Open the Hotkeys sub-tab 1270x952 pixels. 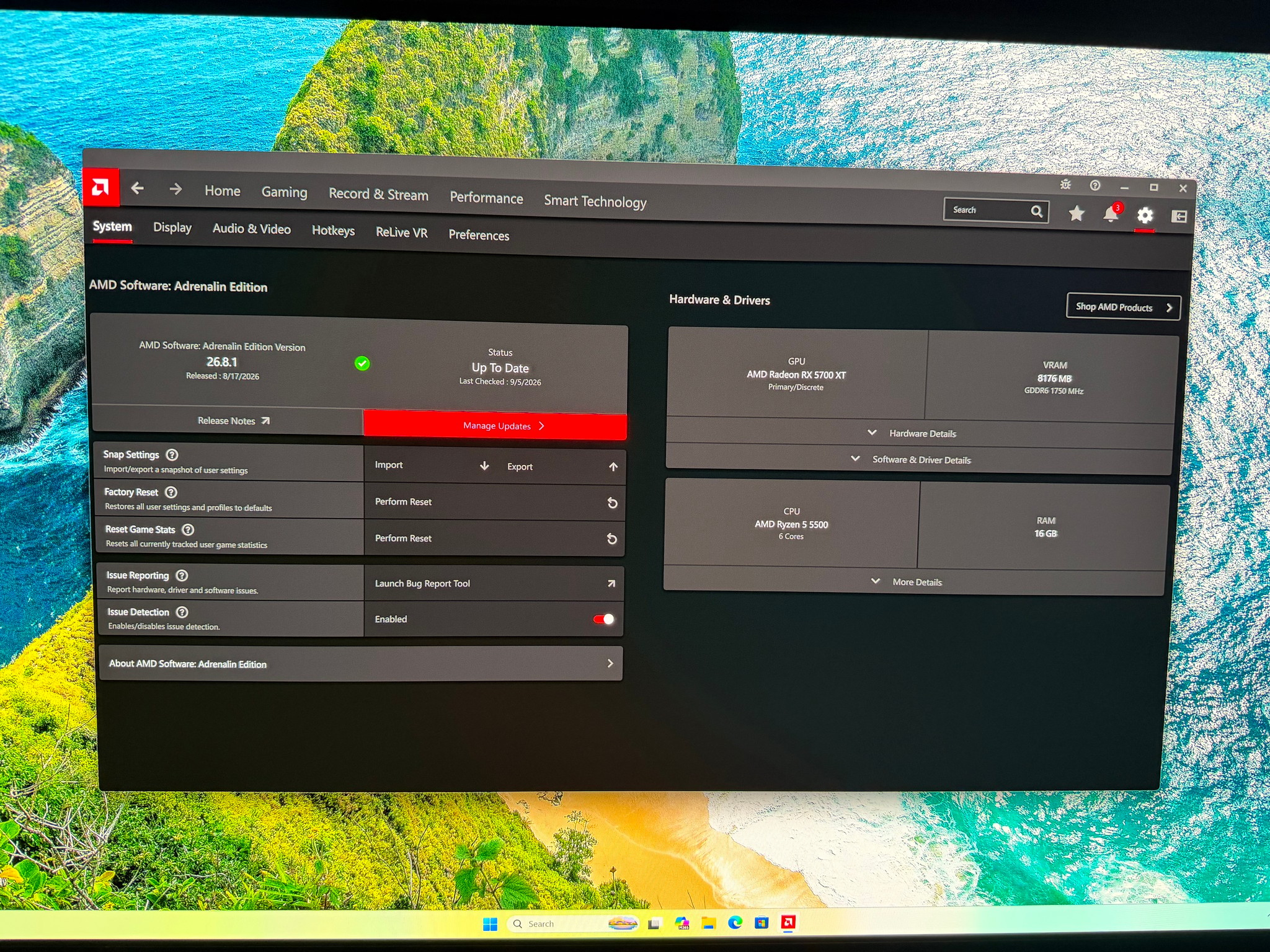coord(333,231)
